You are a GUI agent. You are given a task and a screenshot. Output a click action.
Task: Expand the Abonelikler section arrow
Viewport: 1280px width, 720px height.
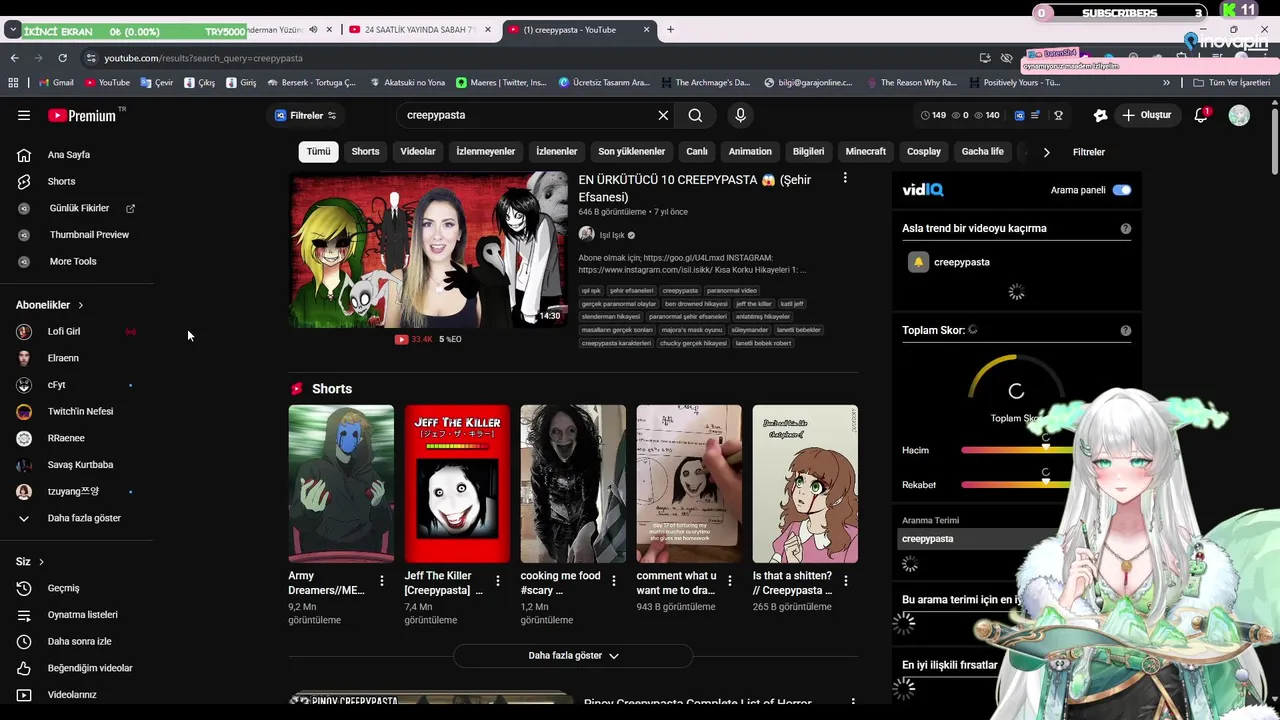click(81, 305)
